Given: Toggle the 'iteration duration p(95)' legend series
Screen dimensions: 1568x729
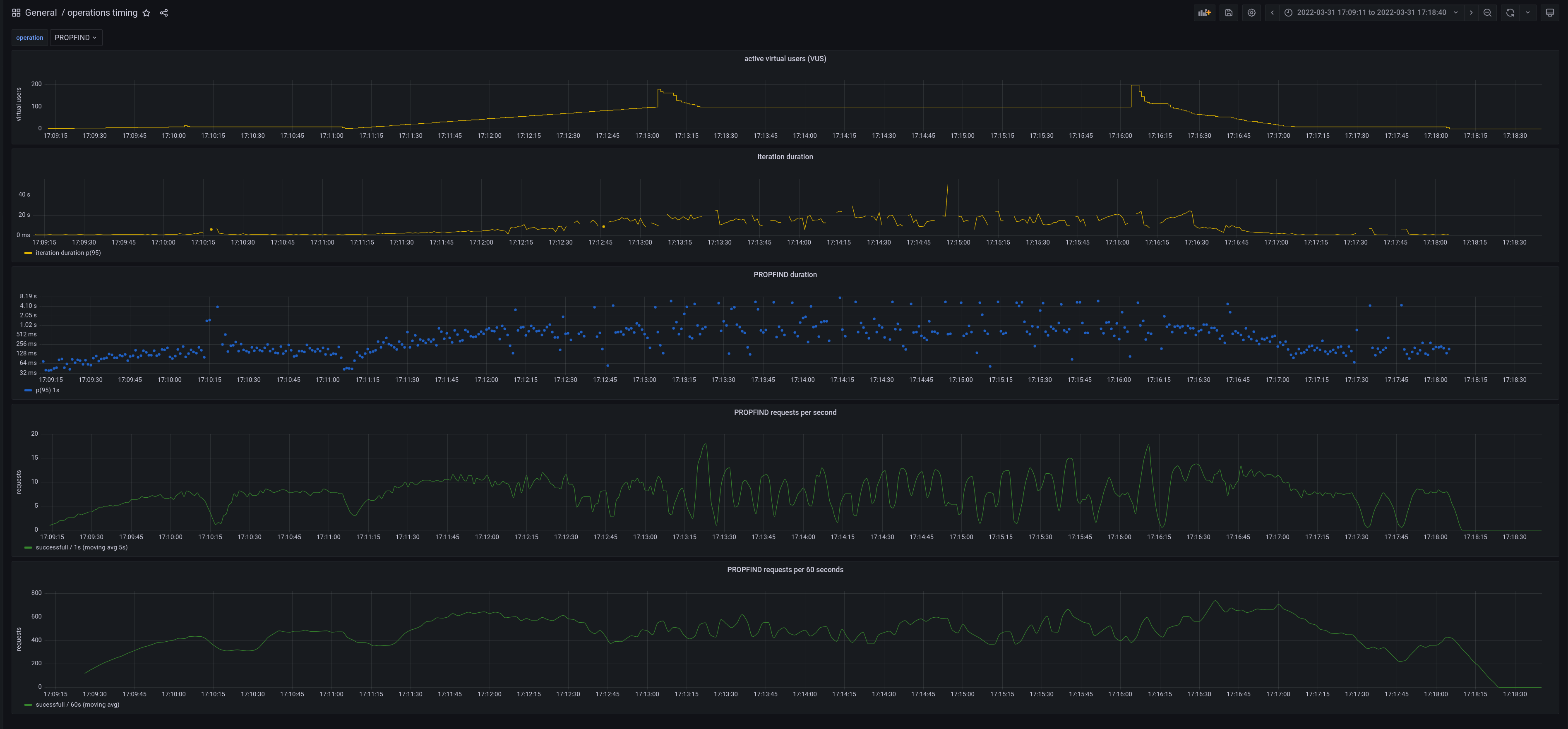Looking at the screenshot, I should [x=68, y=253].
